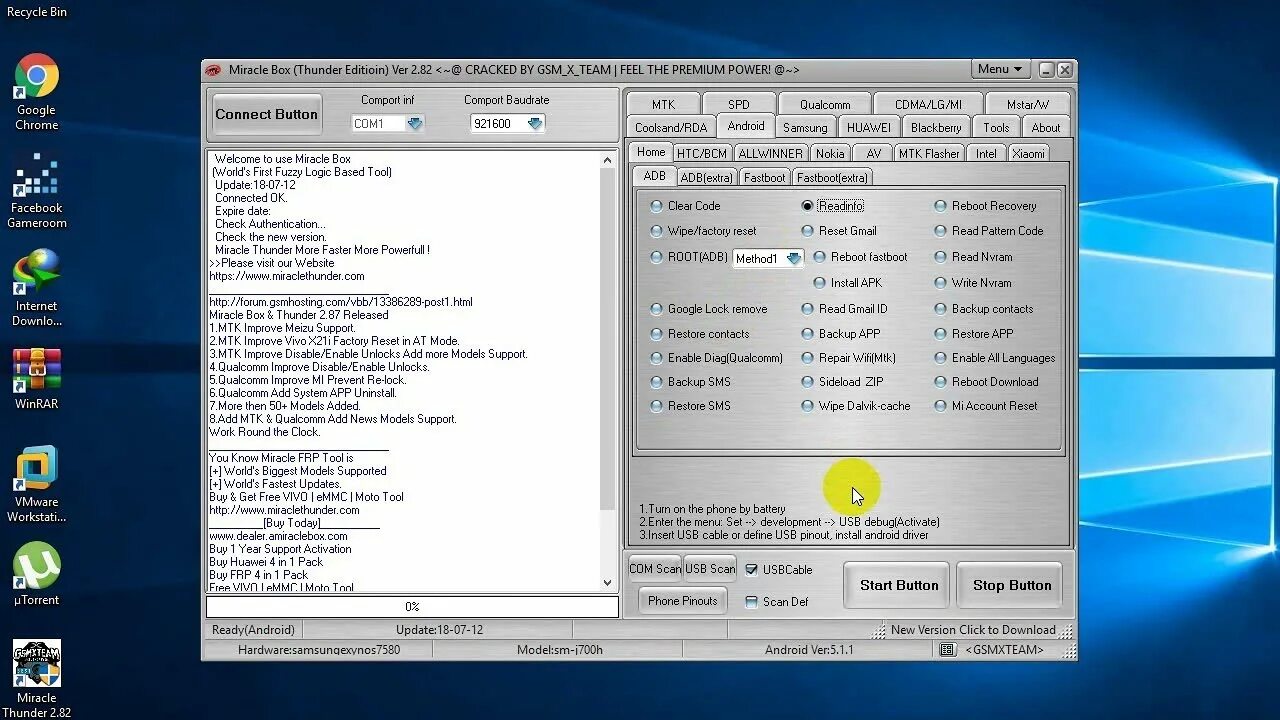
Task: Select Google Lock remove option
Action: pyautogui.click(x=709, y=309)
